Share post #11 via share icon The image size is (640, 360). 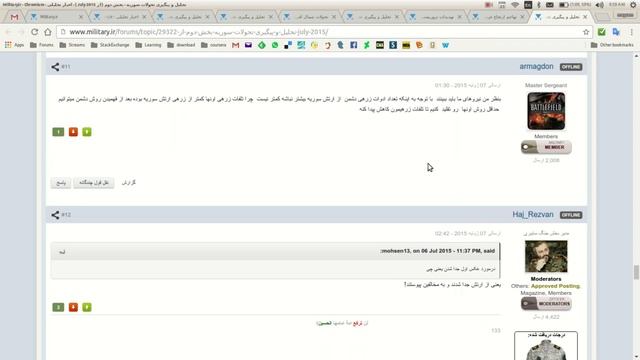pyautogui.click(x=55, y=67)
